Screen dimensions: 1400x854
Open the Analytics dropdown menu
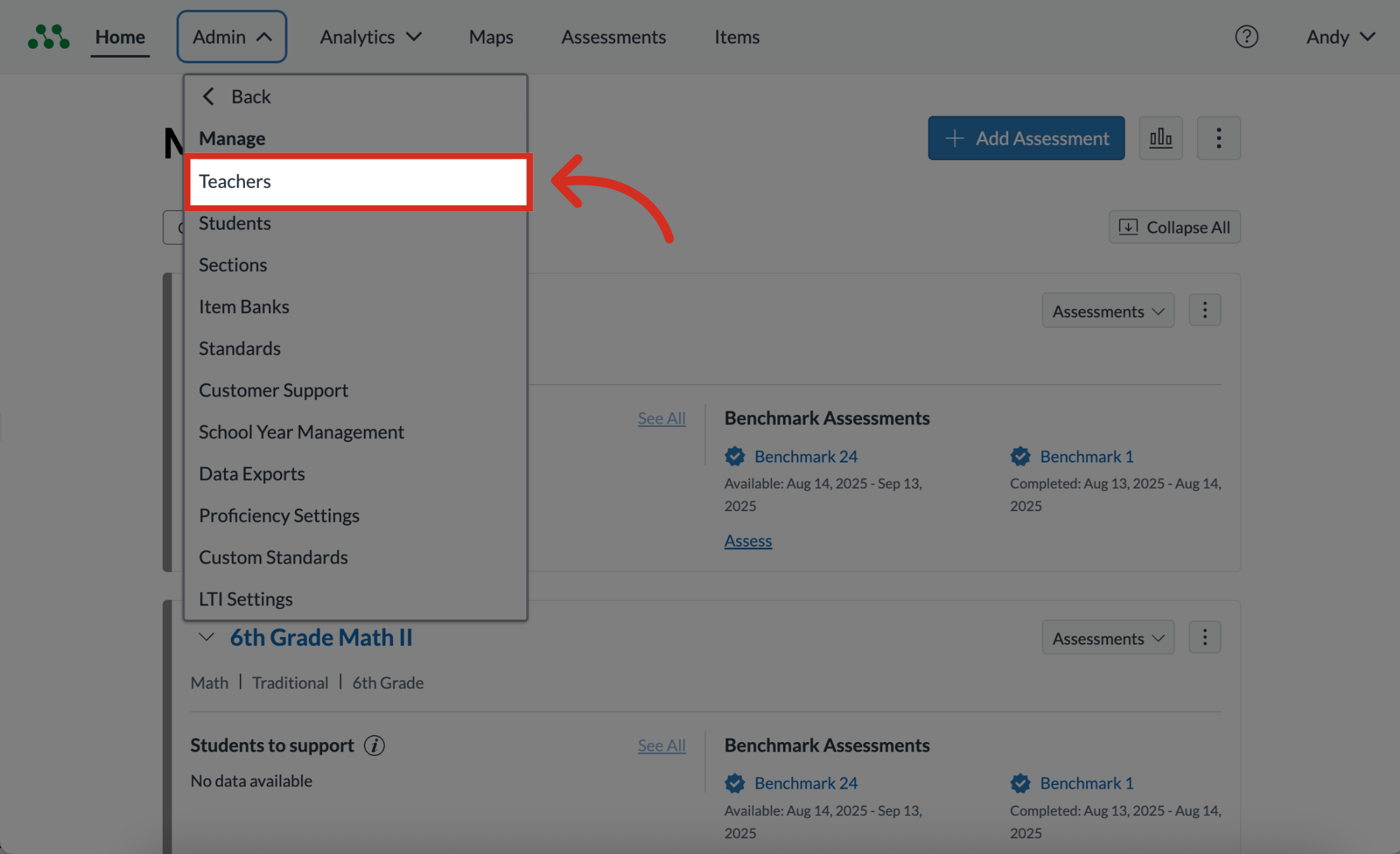click(x=371, y=37)
